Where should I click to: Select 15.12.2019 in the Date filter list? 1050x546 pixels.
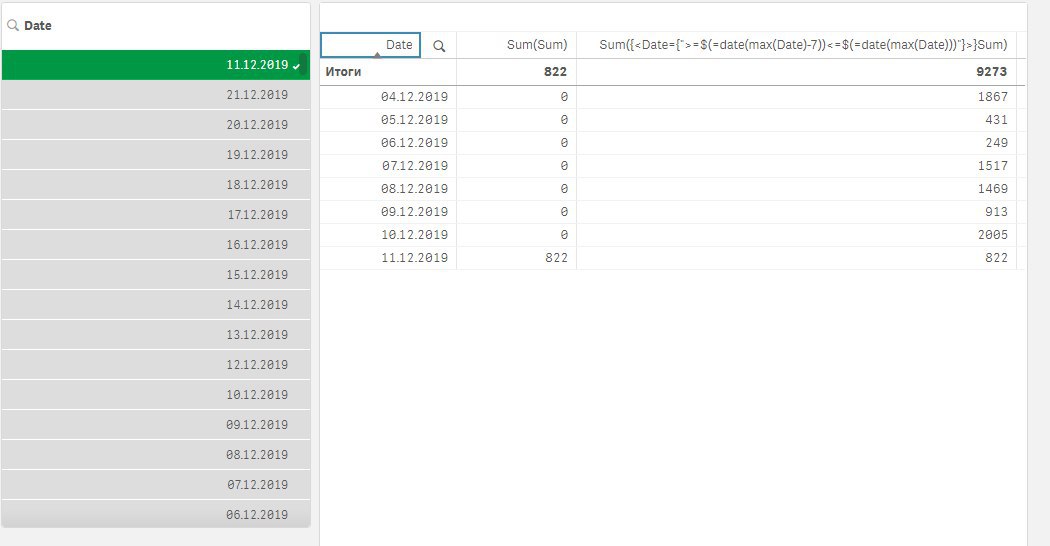pos(155,275)
